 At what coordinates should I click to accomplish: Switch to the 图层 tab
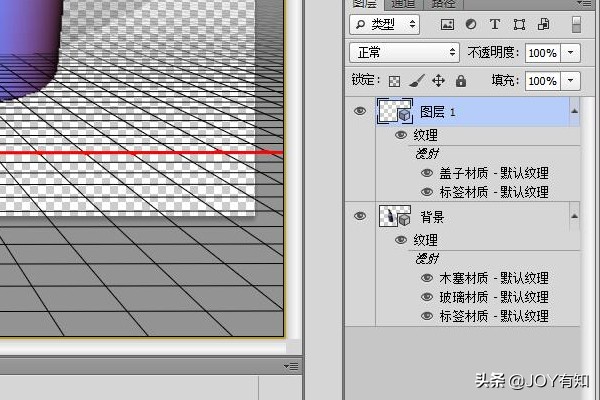pyautogui.click(x=364, y=4)
